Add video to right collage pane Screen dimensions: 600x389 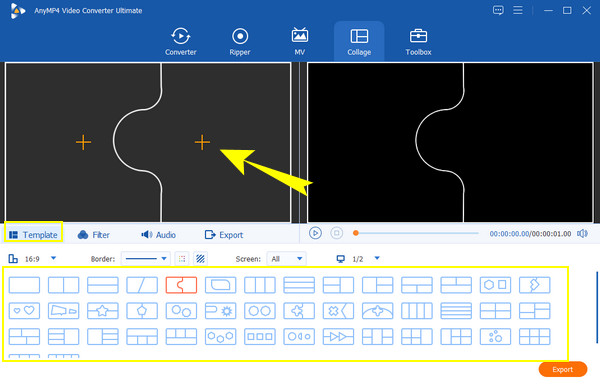coord(202,142)
